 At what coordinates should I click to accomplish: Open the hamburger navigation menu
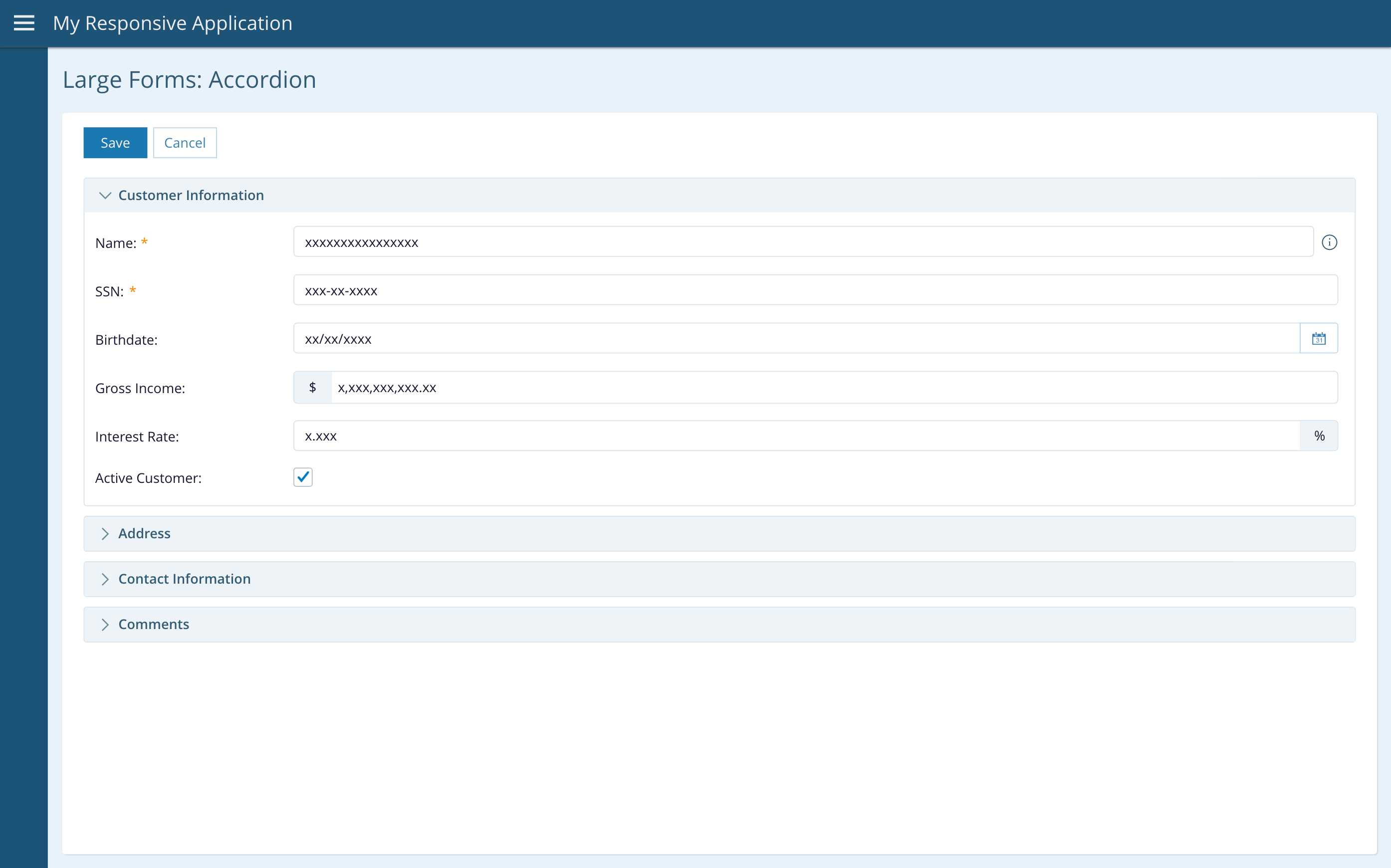pyautogui.click(x=23, y=23)
